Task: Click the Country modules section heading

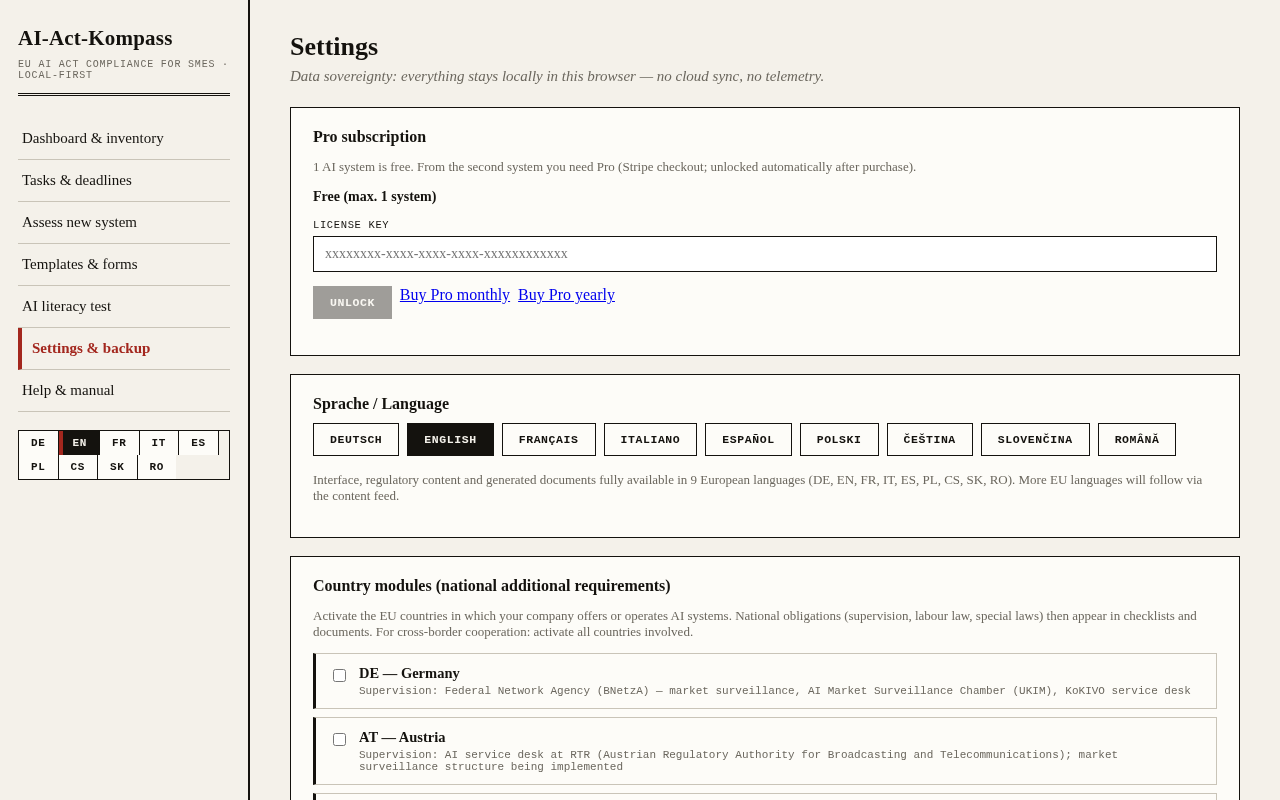Action: (492, 586)
